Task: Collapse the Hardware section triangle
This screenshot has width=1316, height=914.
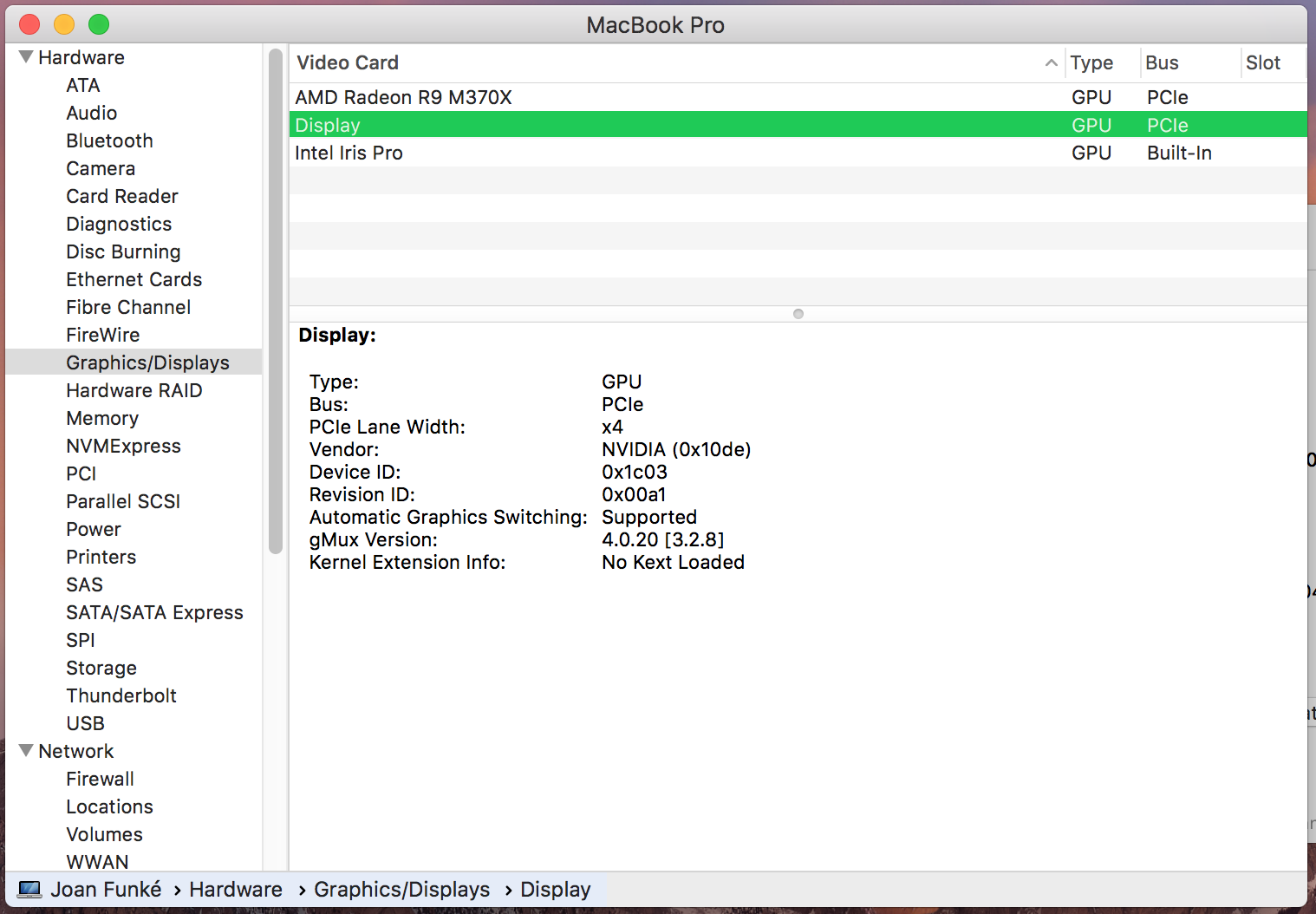Action: click(26, 57)
